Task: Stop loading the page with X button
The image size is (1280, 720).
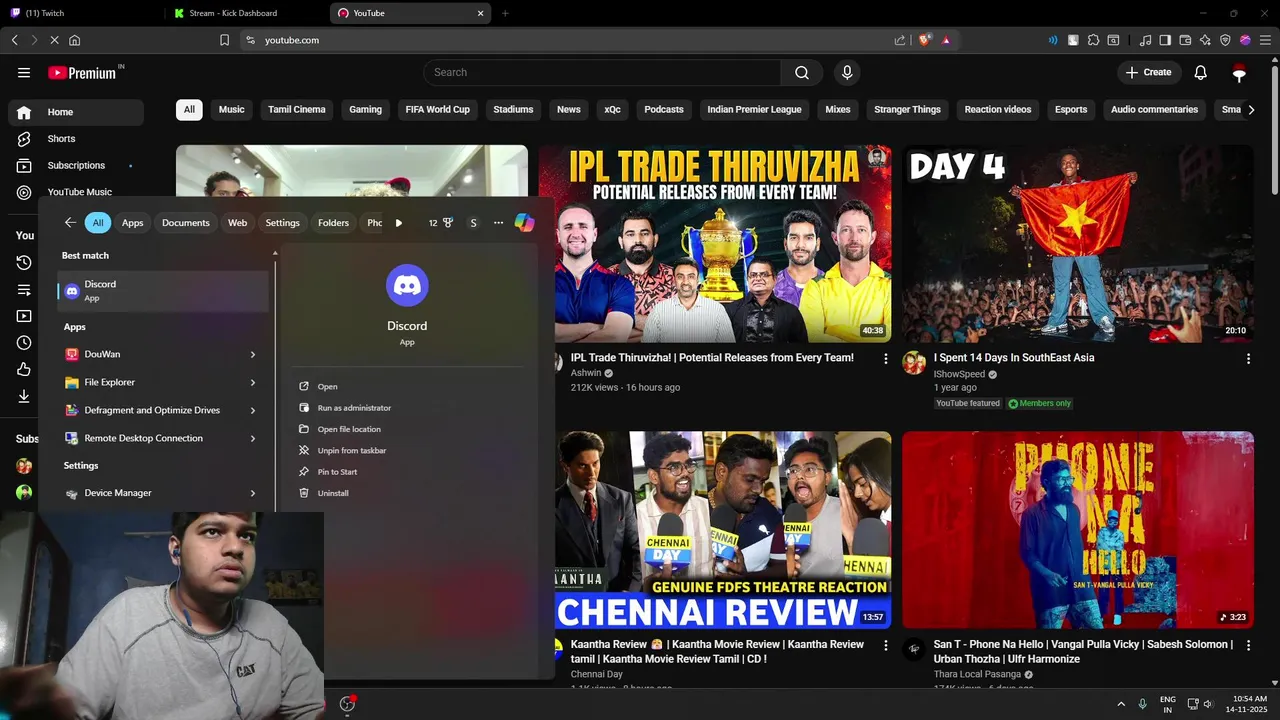Action: point(54,40)
